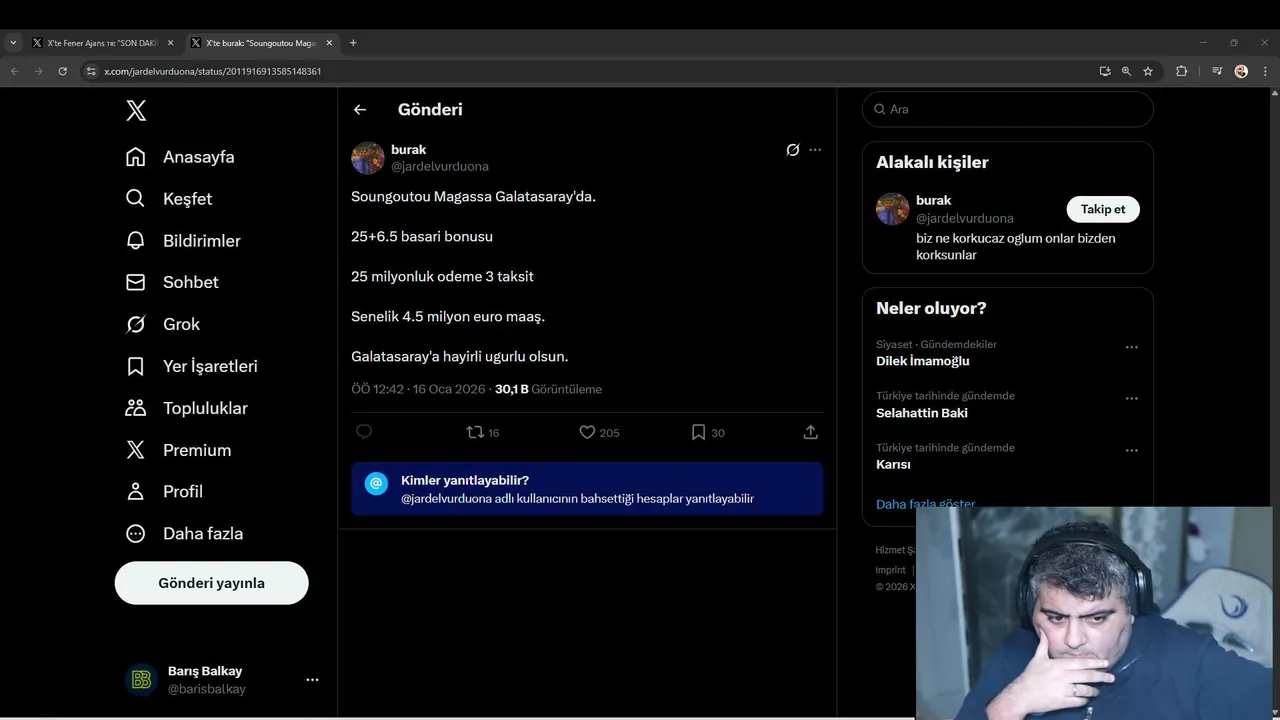Viewport: 1280px width, 720px height.
Task: Click Imprint footer link
Action: pyautogui.click(x=890, y=570)
